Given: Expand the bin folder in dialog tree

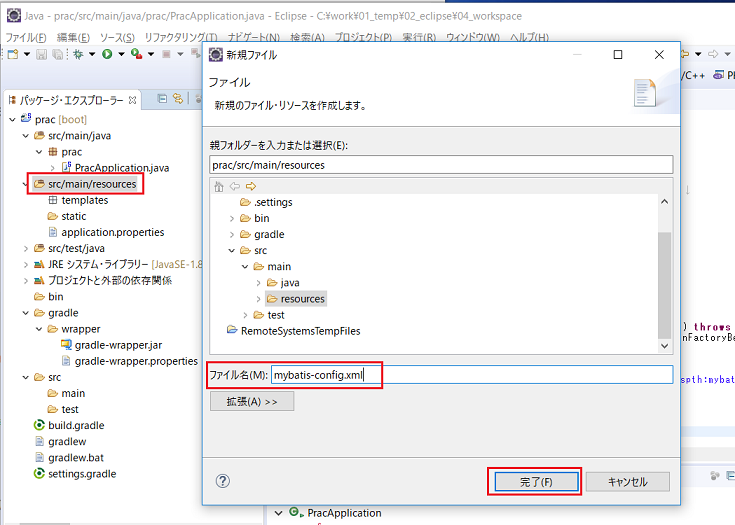Looking at the screenshot, I should [232, 218].
